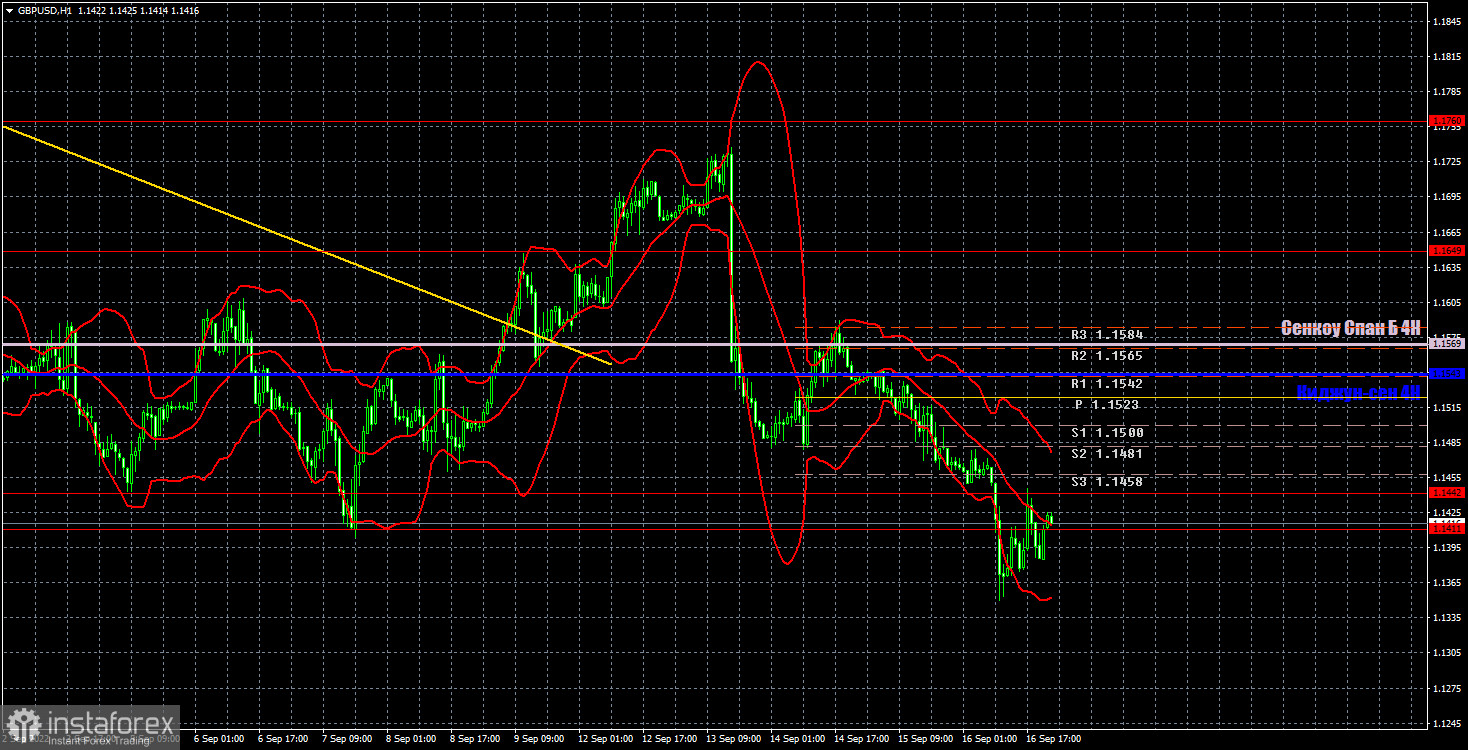Click the 1.1515 price axis label

pyautogui.click(x=1447, y=407)
